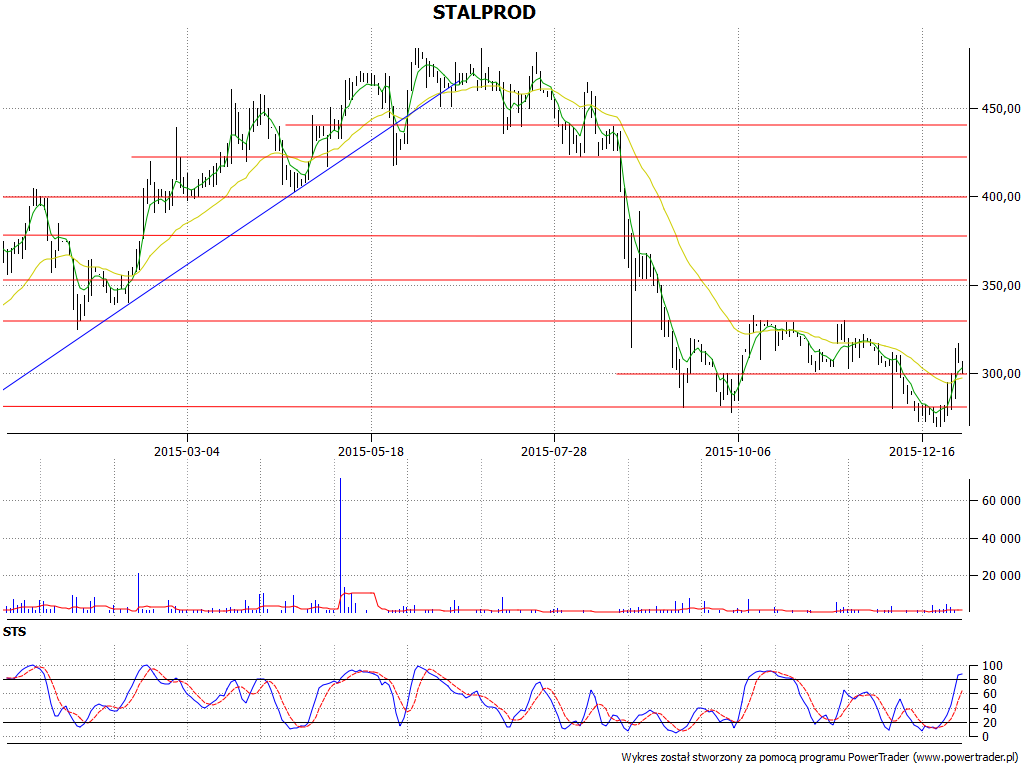1024x768 pixels.
Task: Click the 400,00 price axis label
Action: coord(1000,197)
